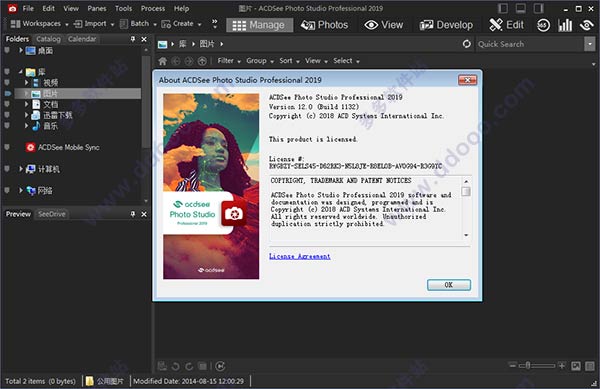Open Photos mode
600x389 pixels.
tap(324, 25)
